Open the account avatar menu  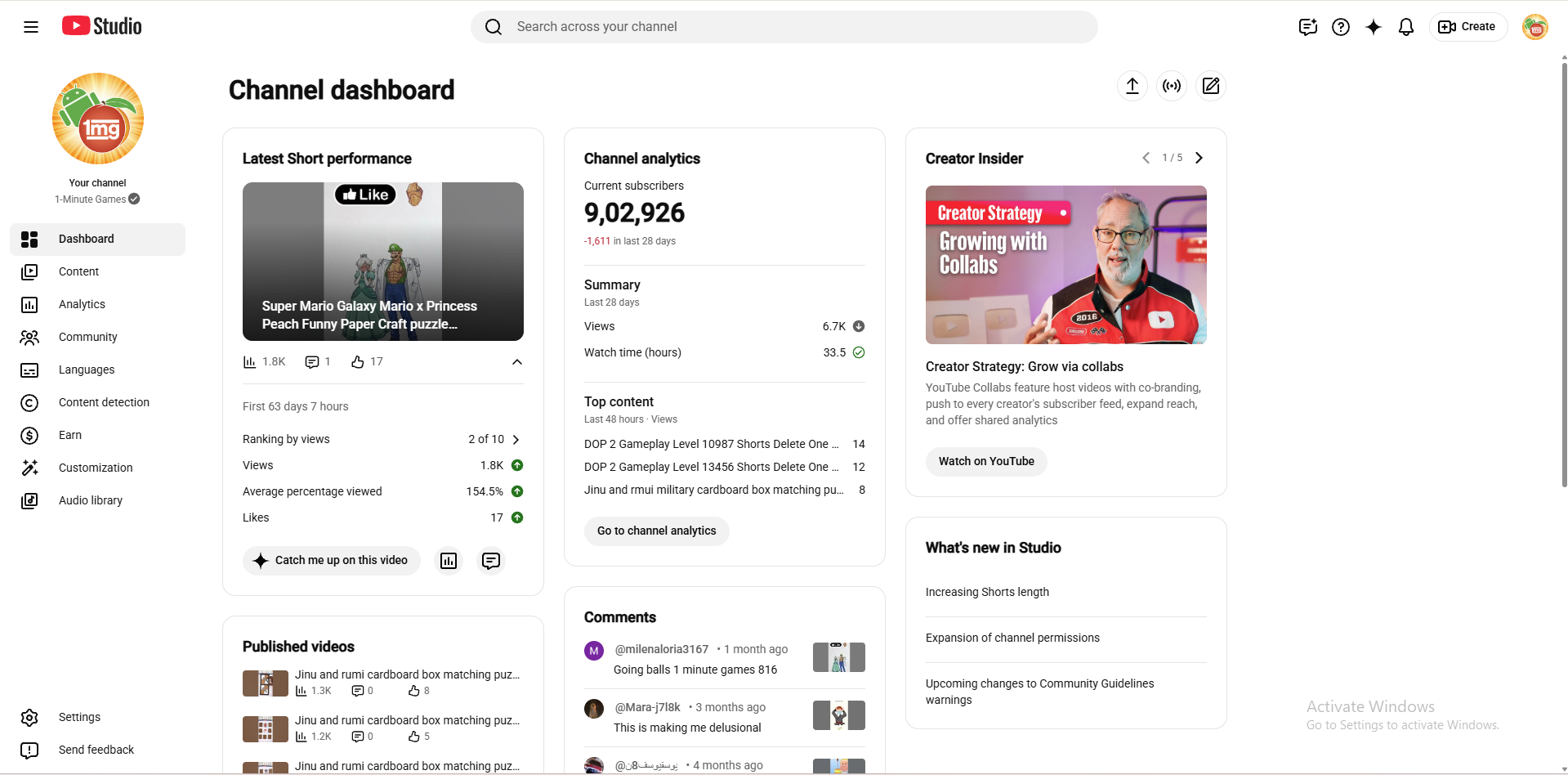tap(1535, 27)
